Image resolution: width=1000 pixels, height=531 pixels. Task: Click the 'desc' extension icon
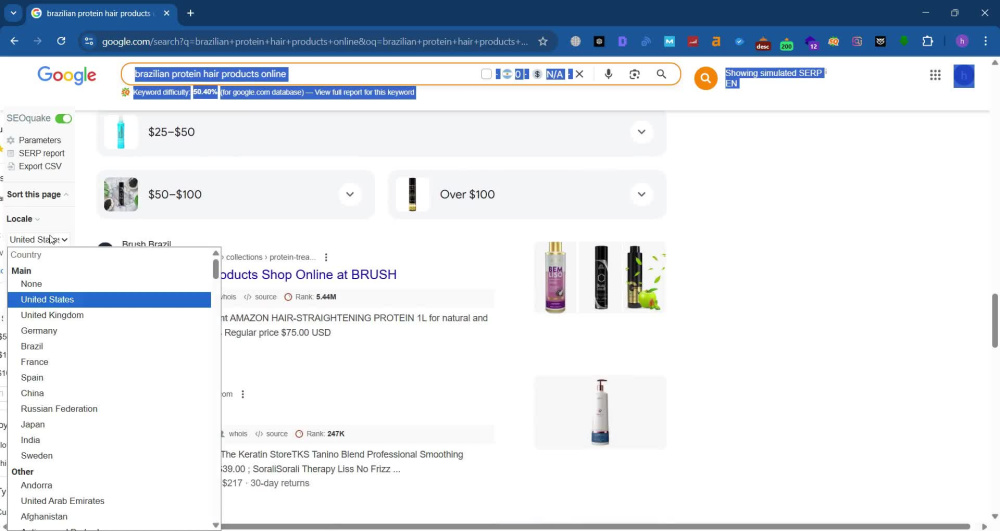(763, 43)
